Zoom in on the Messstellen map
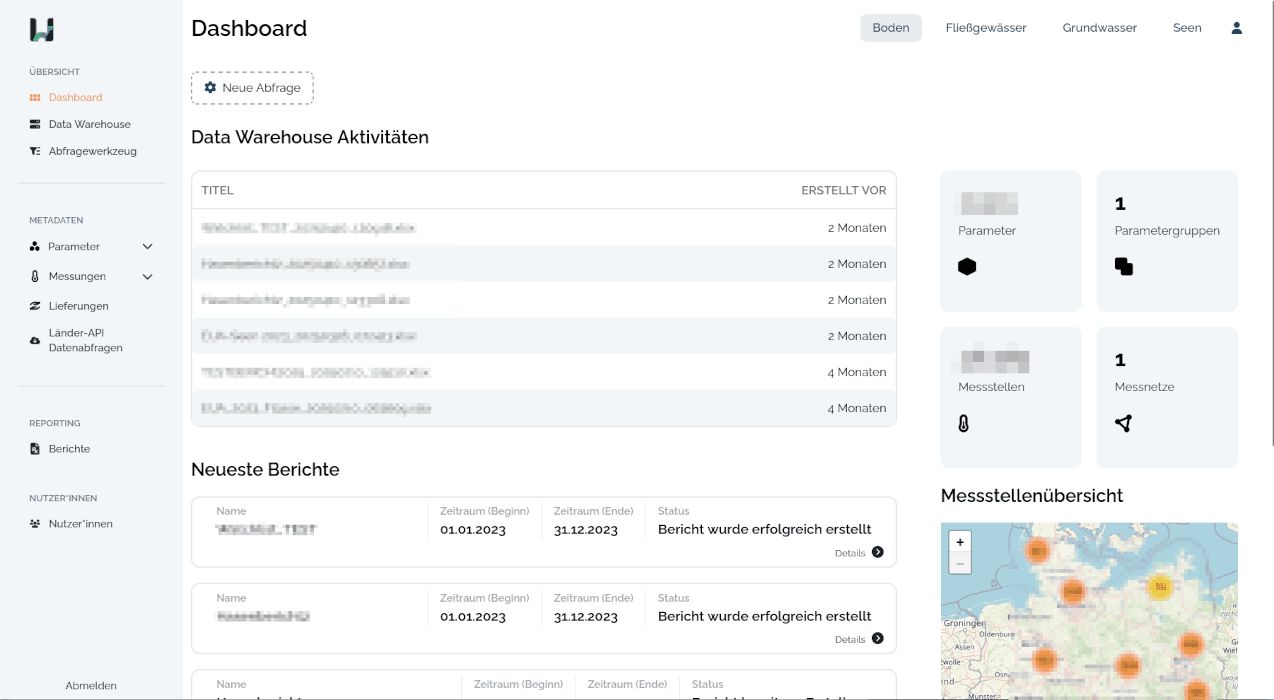The height and width of the screenshot is (700, 1274). tap(960, 542)
